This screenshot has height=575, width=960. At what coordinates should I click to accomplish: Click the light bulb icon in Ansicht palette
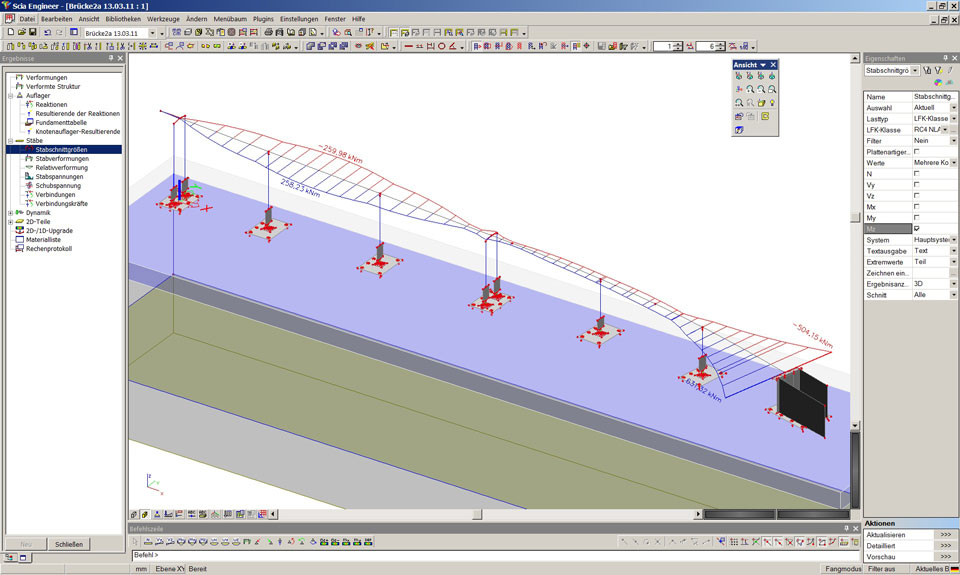tap(773, 102)
